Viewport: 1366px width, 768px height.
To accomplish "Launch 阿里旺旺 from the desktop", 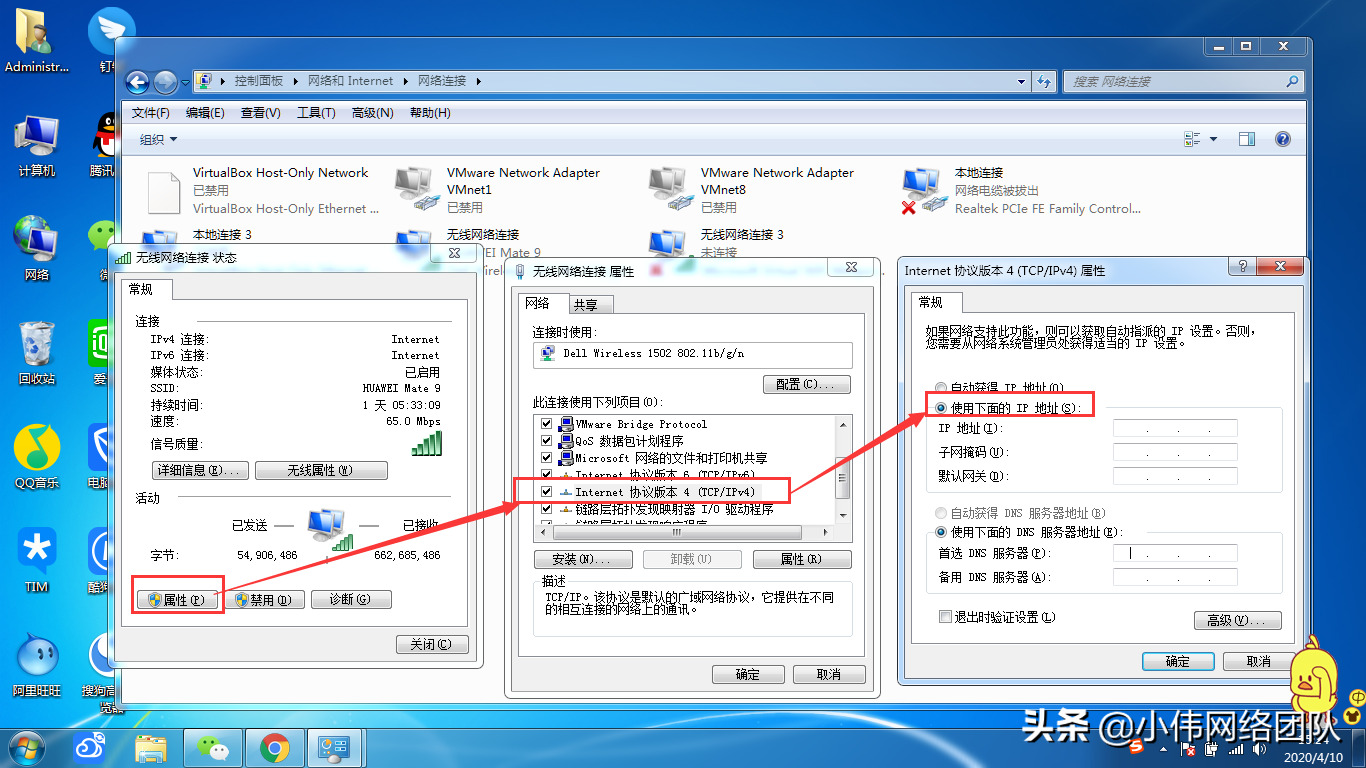I will pyautogui.click(x=37, y=665).
